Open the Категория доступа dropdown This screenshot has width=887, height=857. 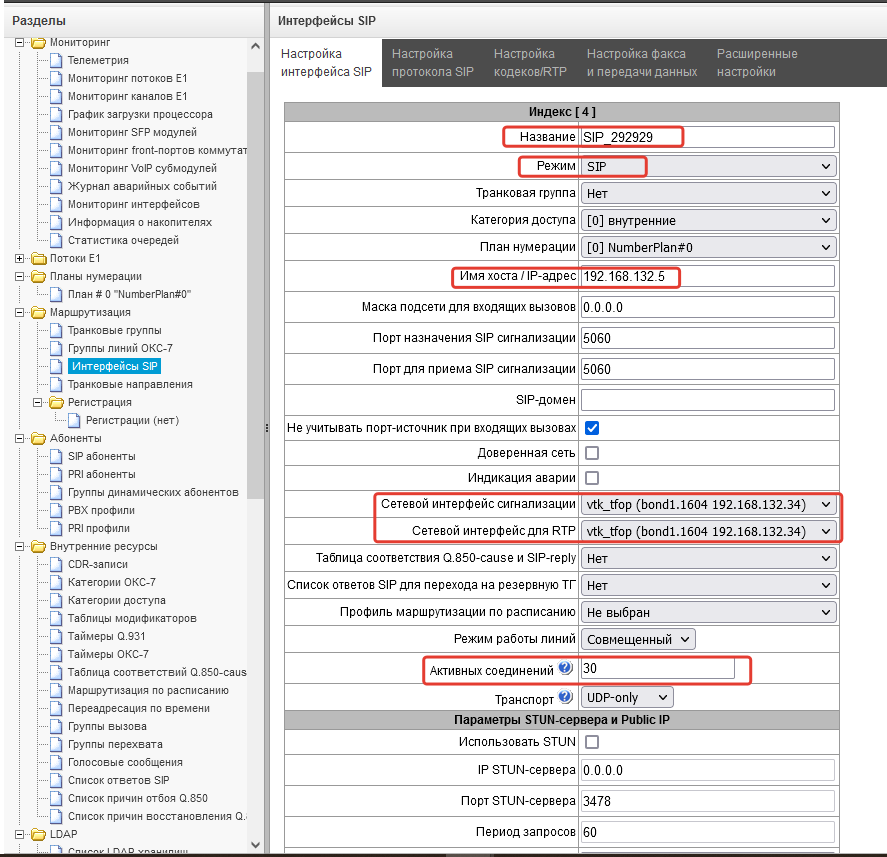click(708, 220)
